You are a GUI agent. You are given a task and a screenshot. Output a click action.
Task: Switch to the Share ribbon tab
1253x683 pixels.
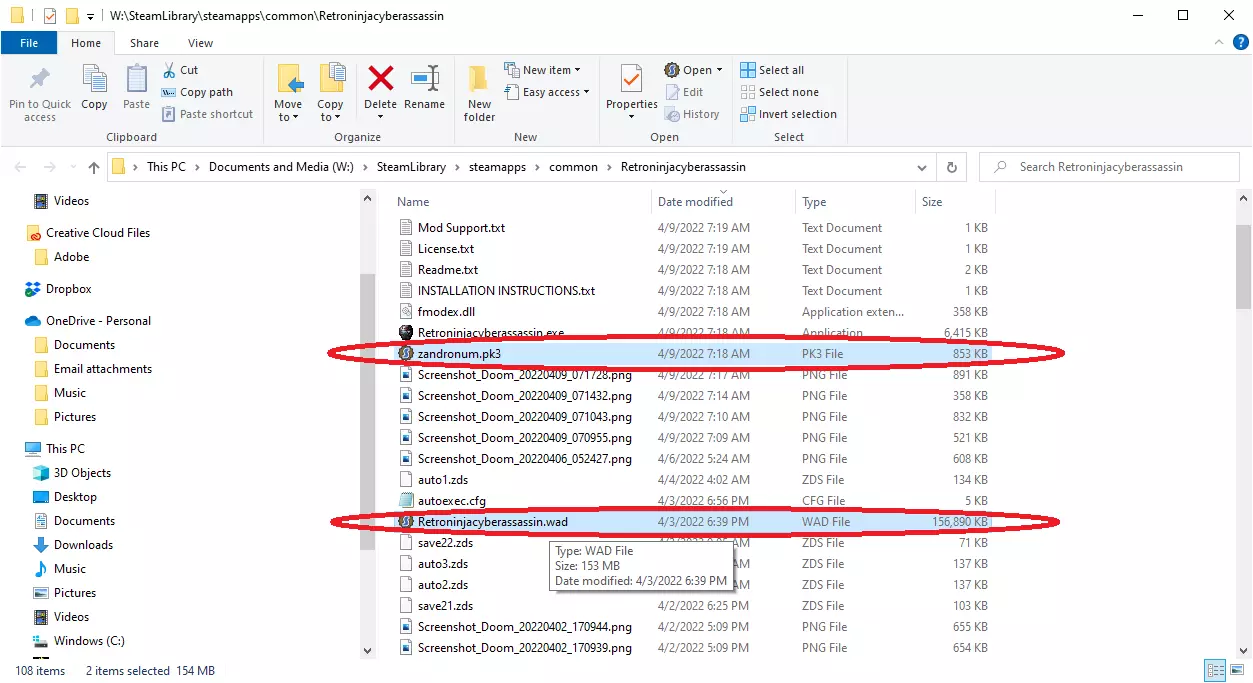point(144,43)
